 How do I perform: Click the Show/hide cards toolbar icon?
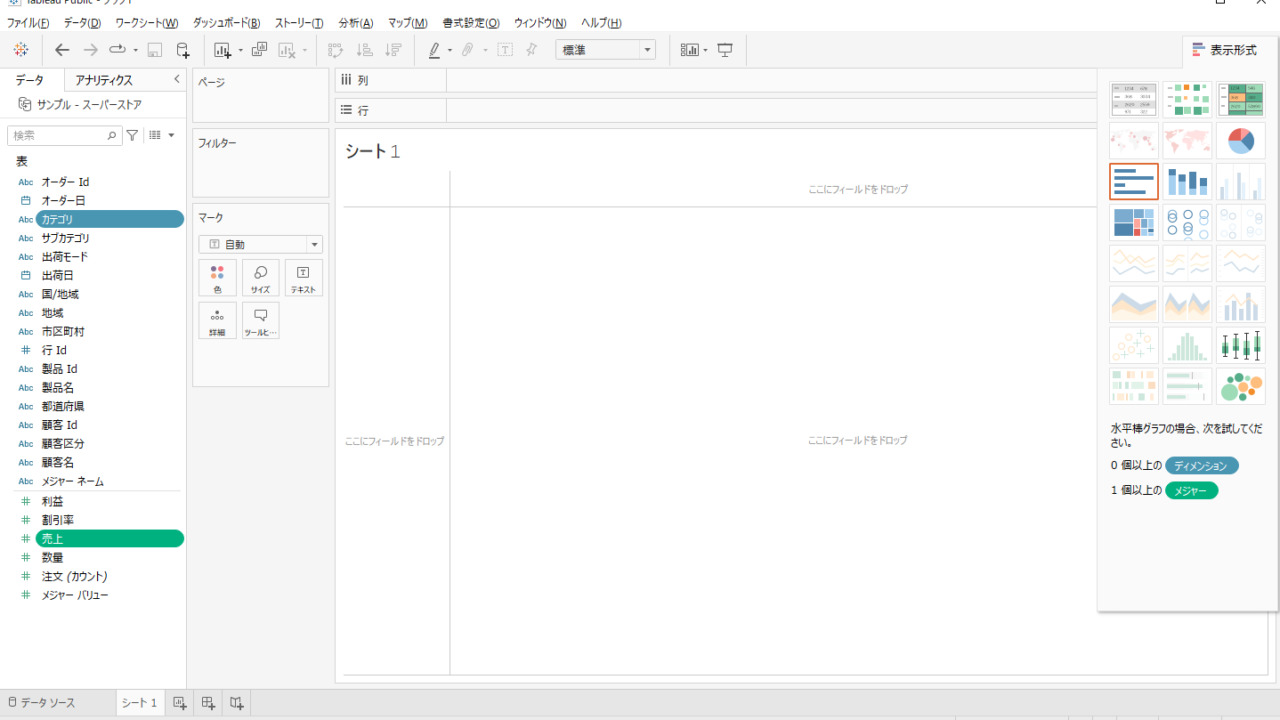(689, 50)
